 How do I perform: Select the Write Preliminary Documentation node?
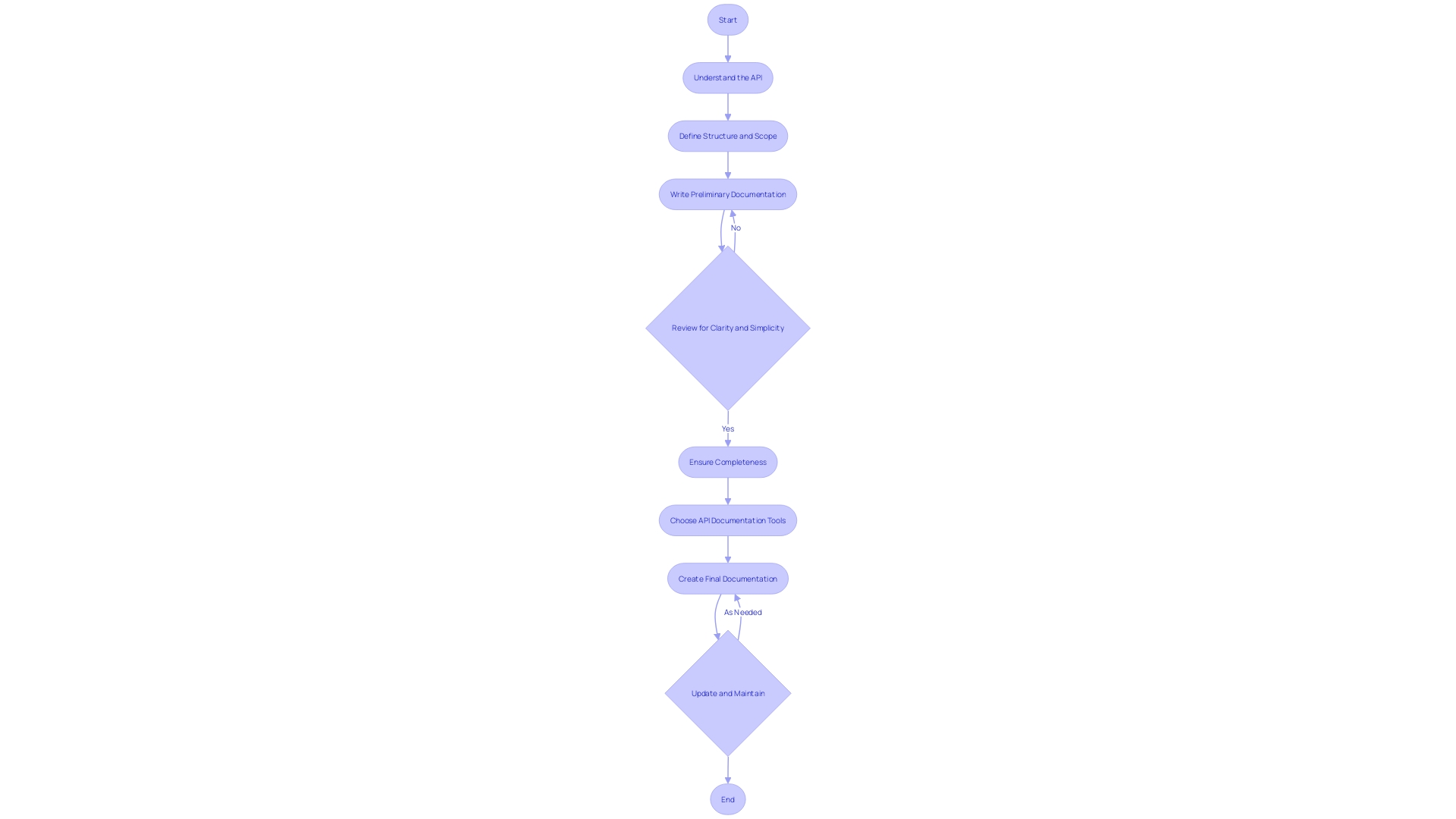tap(728, 194)
